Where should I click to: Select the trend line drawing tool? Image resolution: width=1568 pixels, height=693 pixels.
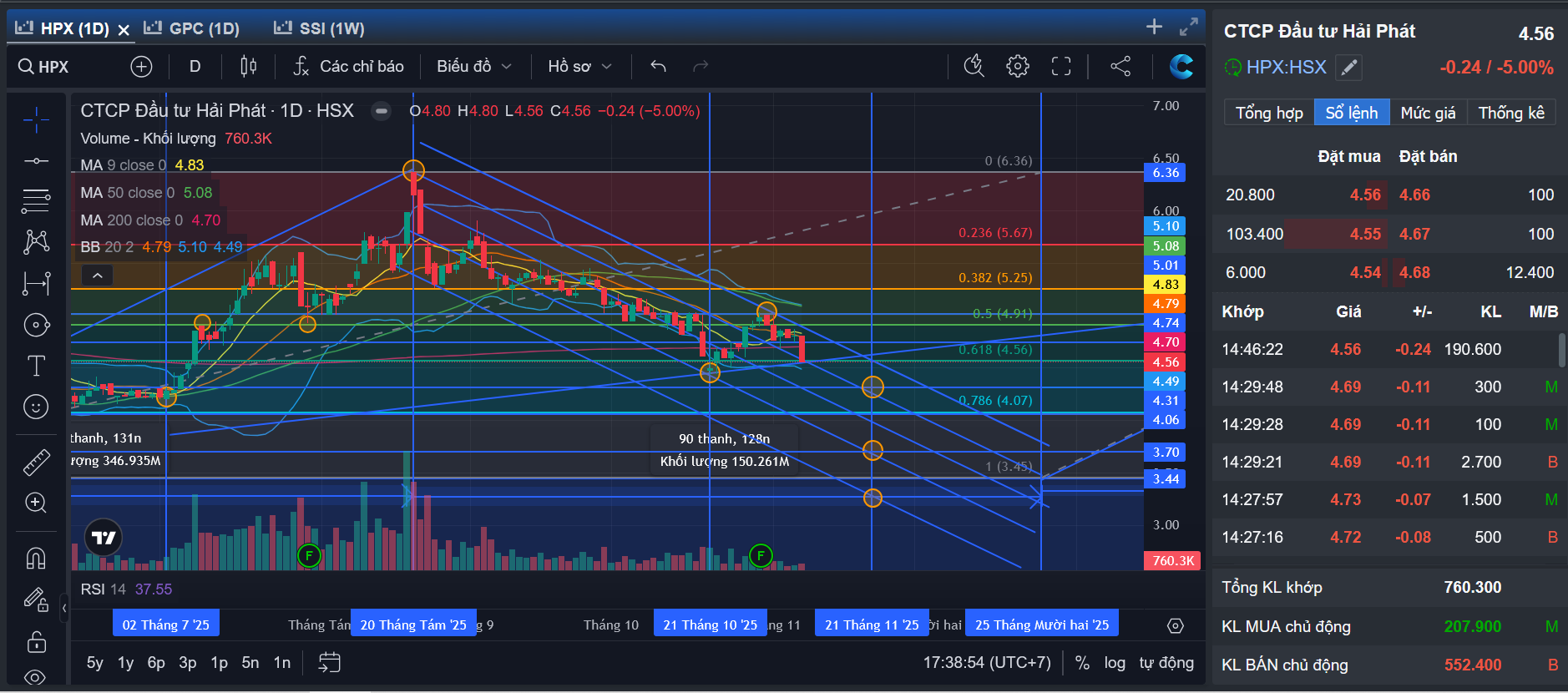36,160
